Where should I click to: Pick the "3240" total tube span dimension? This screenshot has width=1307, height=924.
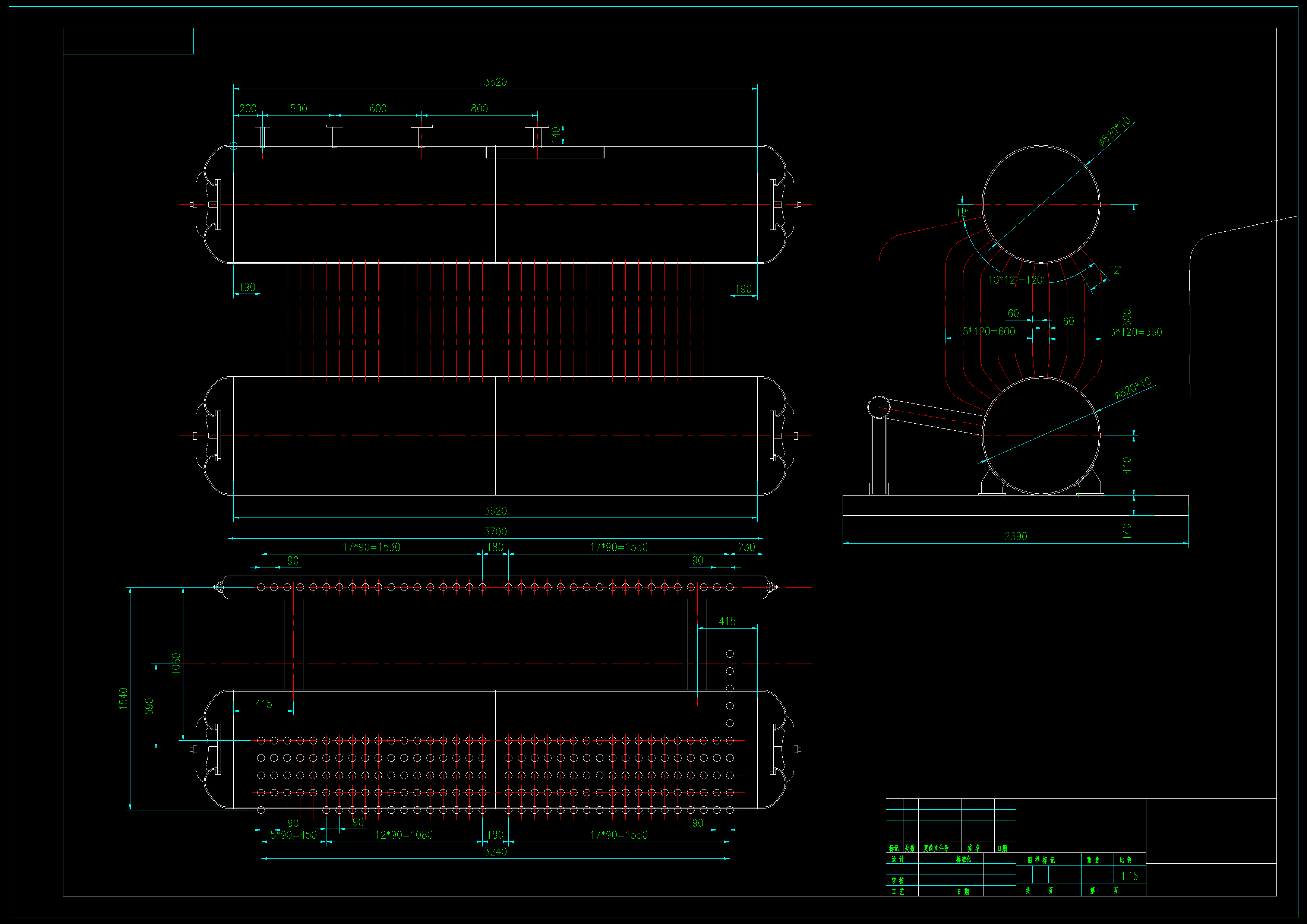[x=495, y=851]
